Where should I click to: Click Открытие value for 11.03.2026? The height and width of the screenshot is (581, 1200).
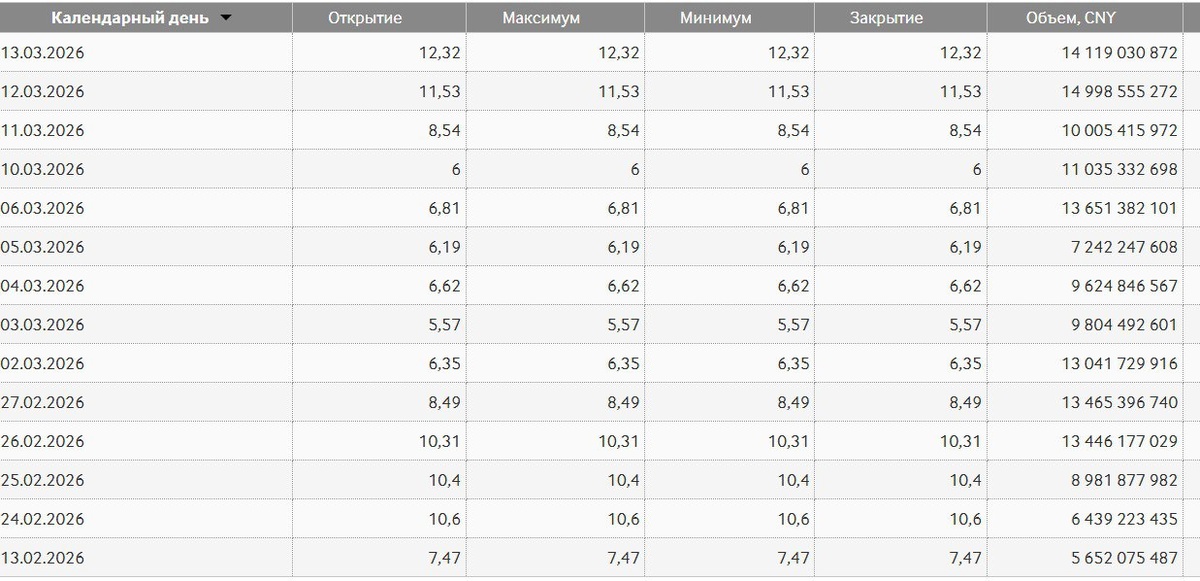[x=441, y=131]
